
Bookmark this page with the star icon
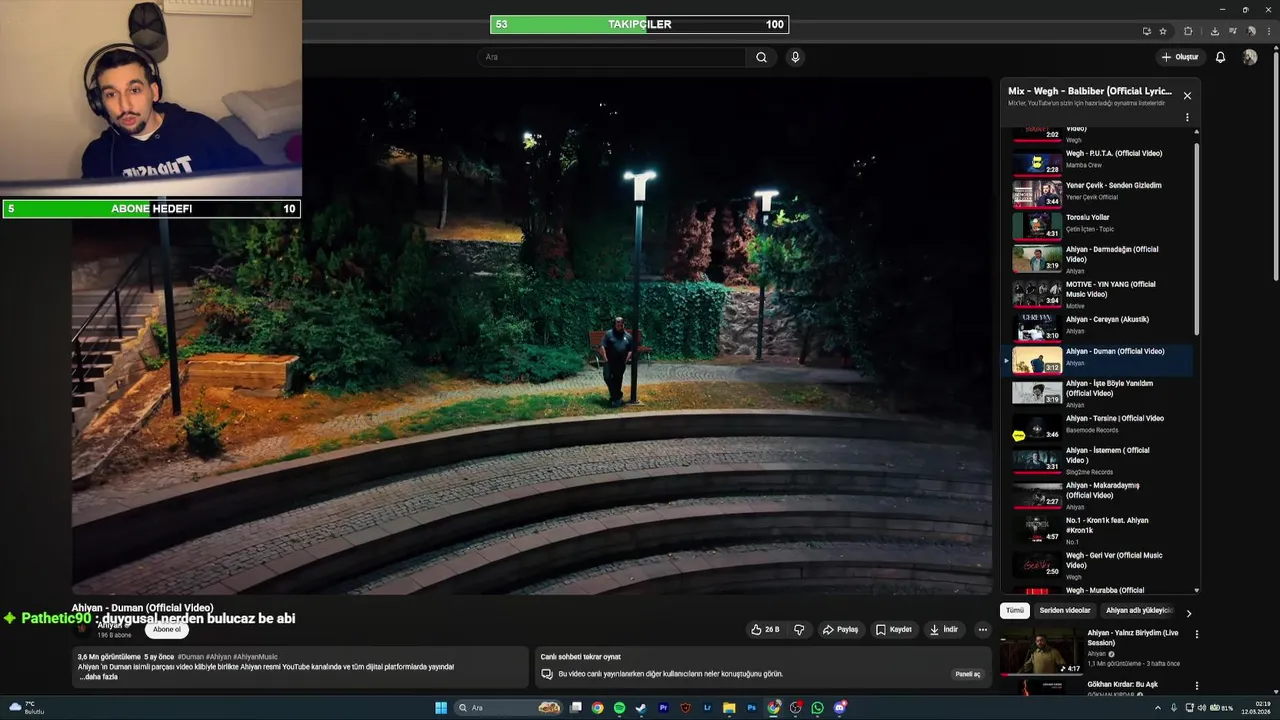pyautogui.click(x=1162, y=31)
